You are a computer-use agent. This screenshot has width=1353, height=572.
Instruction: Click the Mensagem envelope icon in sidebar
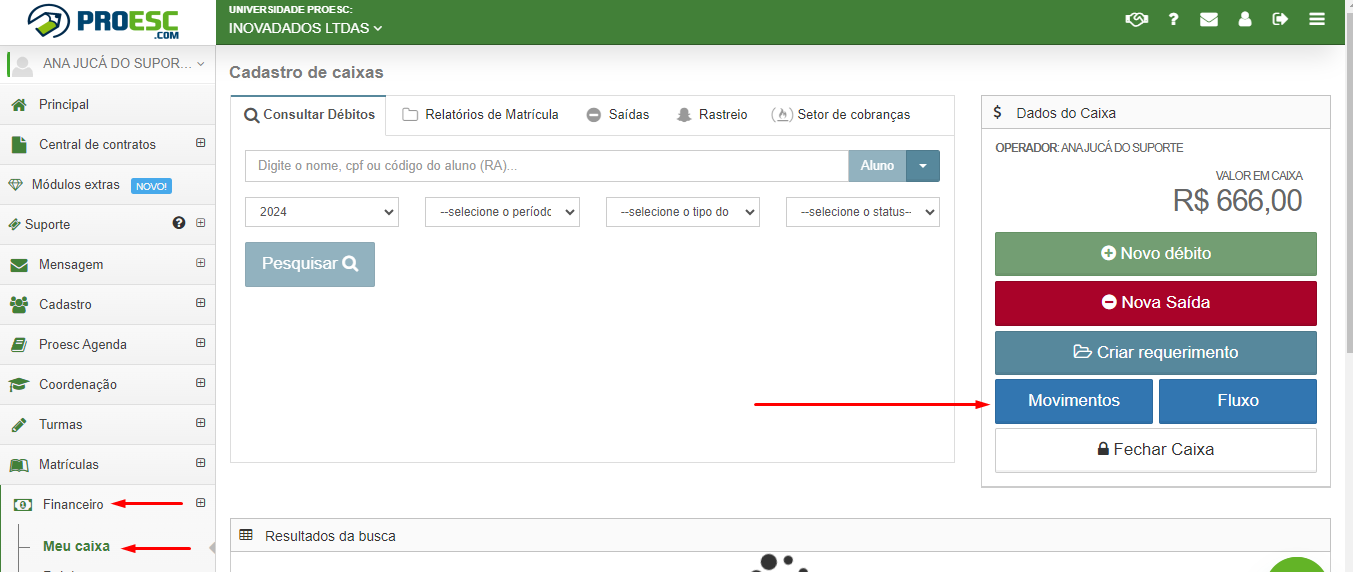click(18, 265)
